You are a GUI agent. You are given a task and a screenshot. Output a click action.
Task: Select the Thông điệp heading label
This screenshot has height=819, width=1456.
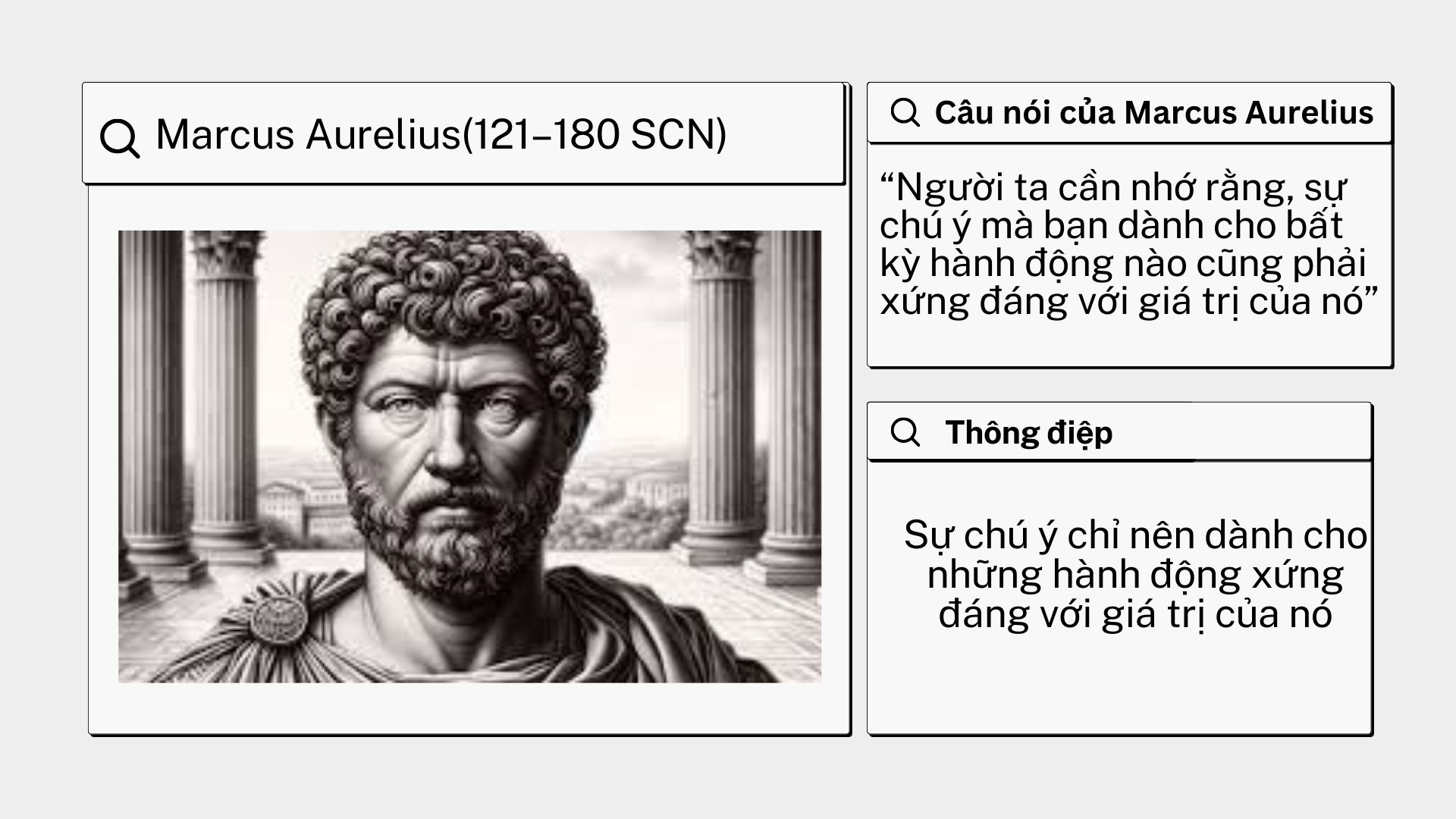[1029, 433]
